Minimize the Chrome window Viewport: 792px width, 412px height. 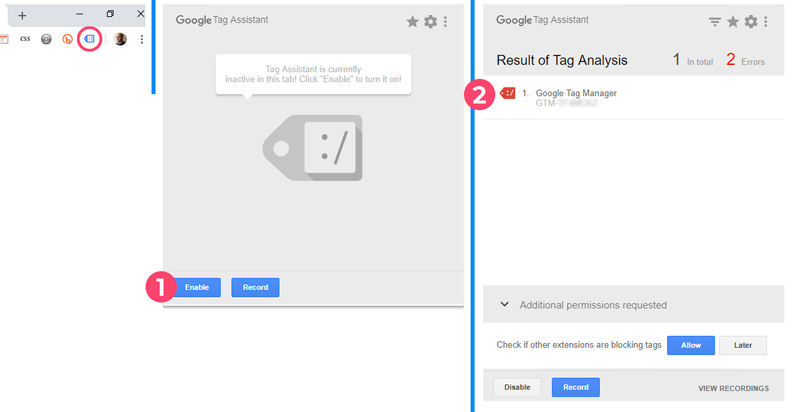coord(79,14)
